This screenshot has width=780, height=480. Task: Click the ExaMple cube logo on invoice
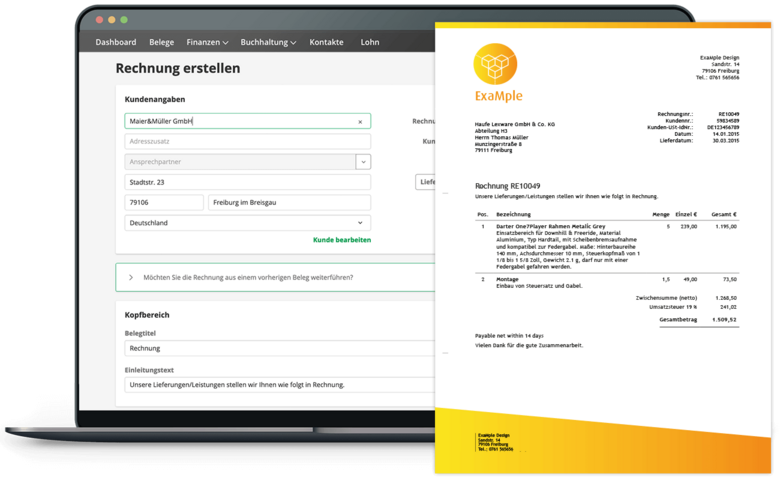(496, 66)
